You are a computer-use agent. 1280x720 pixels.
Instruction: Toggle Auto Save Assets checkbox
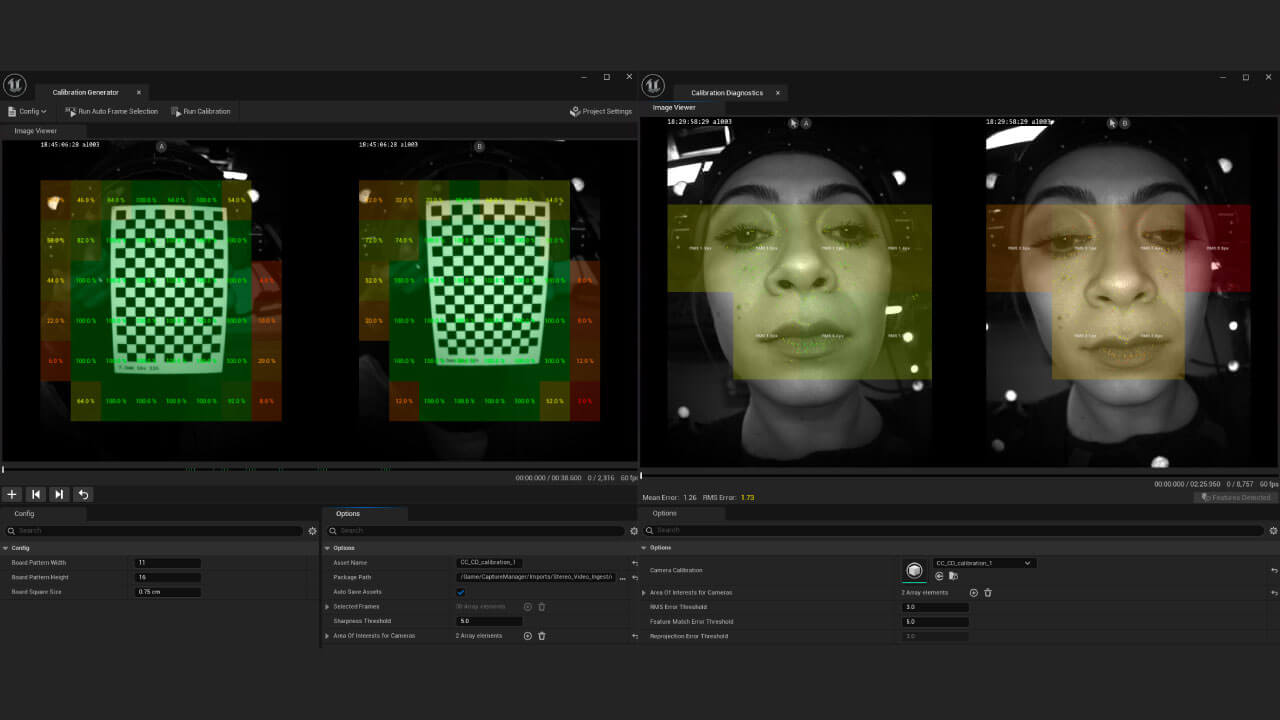[461, 592]
